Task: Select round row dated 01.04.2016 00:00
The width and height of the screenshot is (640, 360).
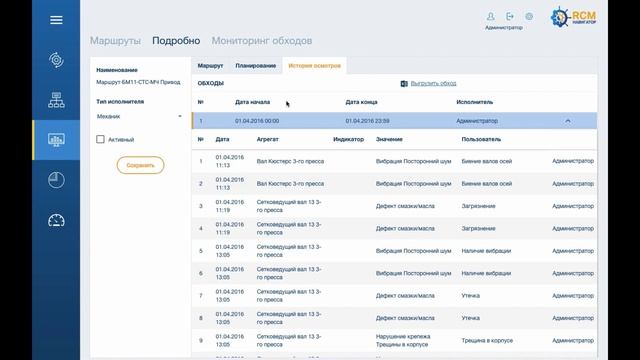Action: 394,121
